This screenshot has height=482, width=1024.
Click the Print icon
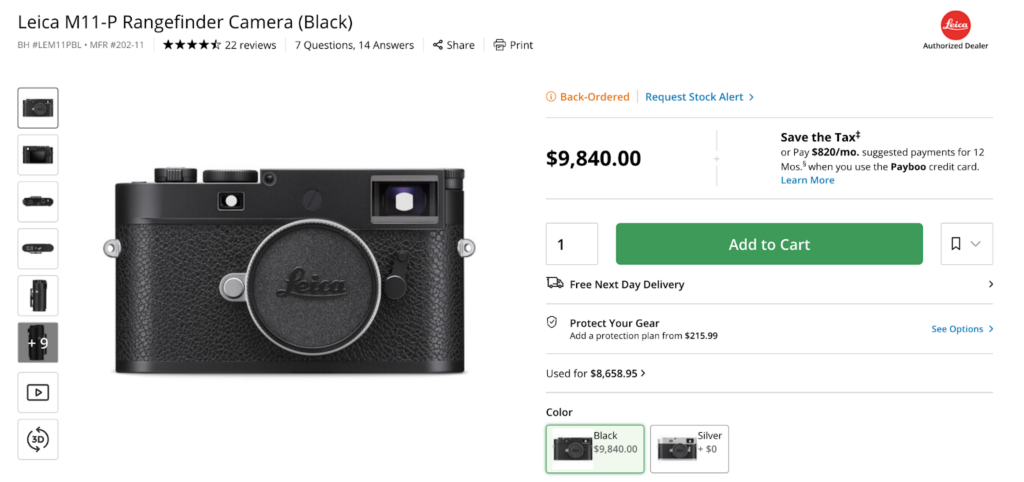(x=500, y=45)
